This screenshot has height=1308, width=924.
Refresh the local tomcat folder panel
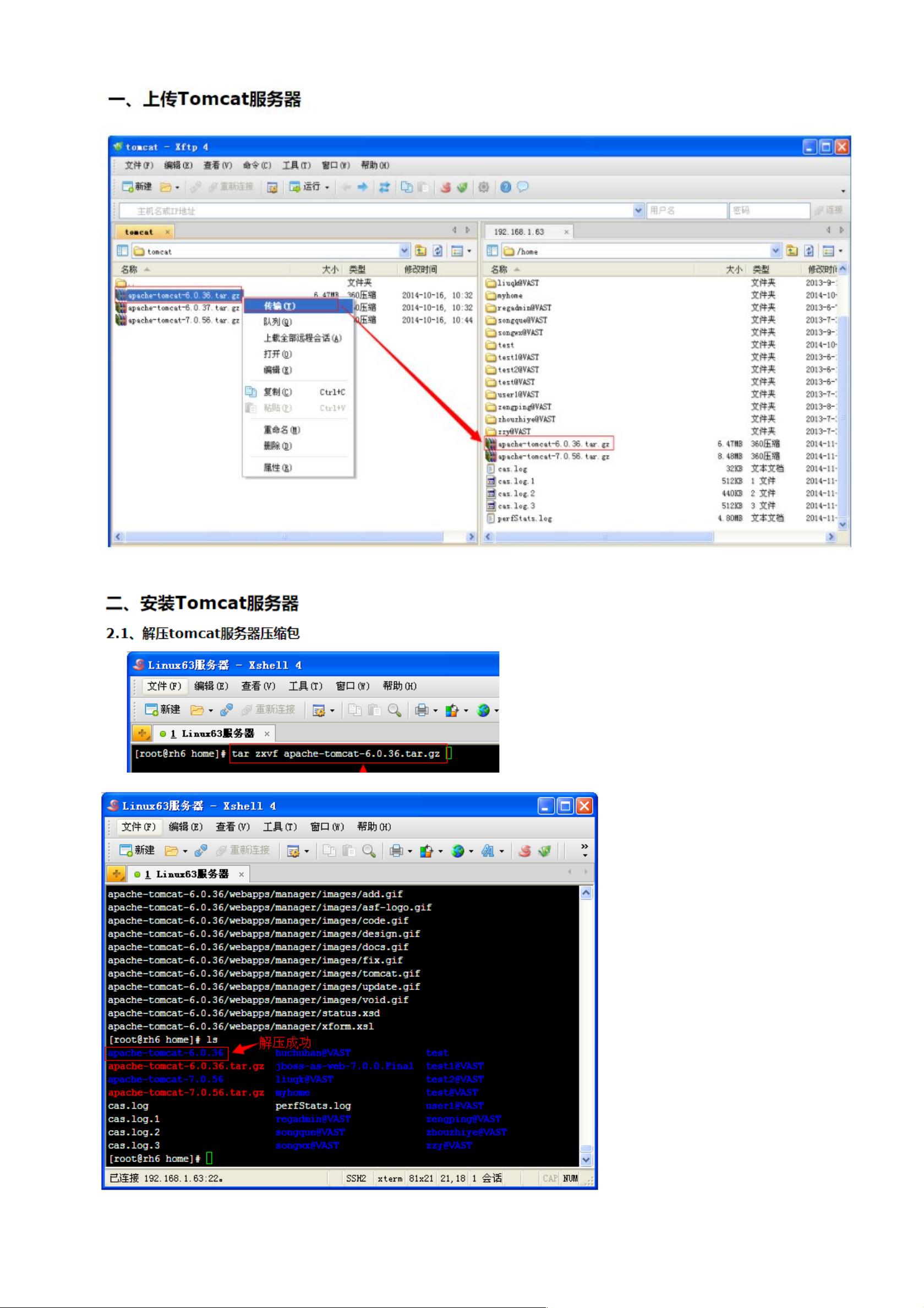click(438, 251)
